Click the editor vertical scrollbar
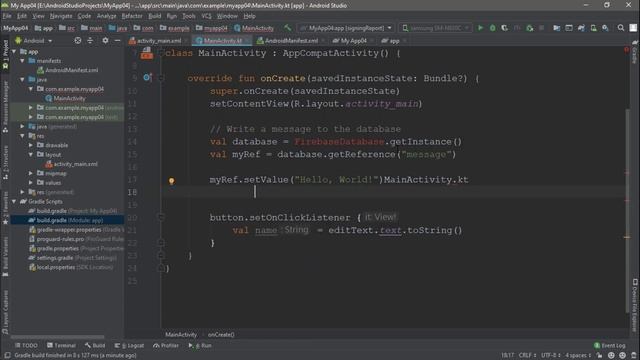 [x=627, y=211]
